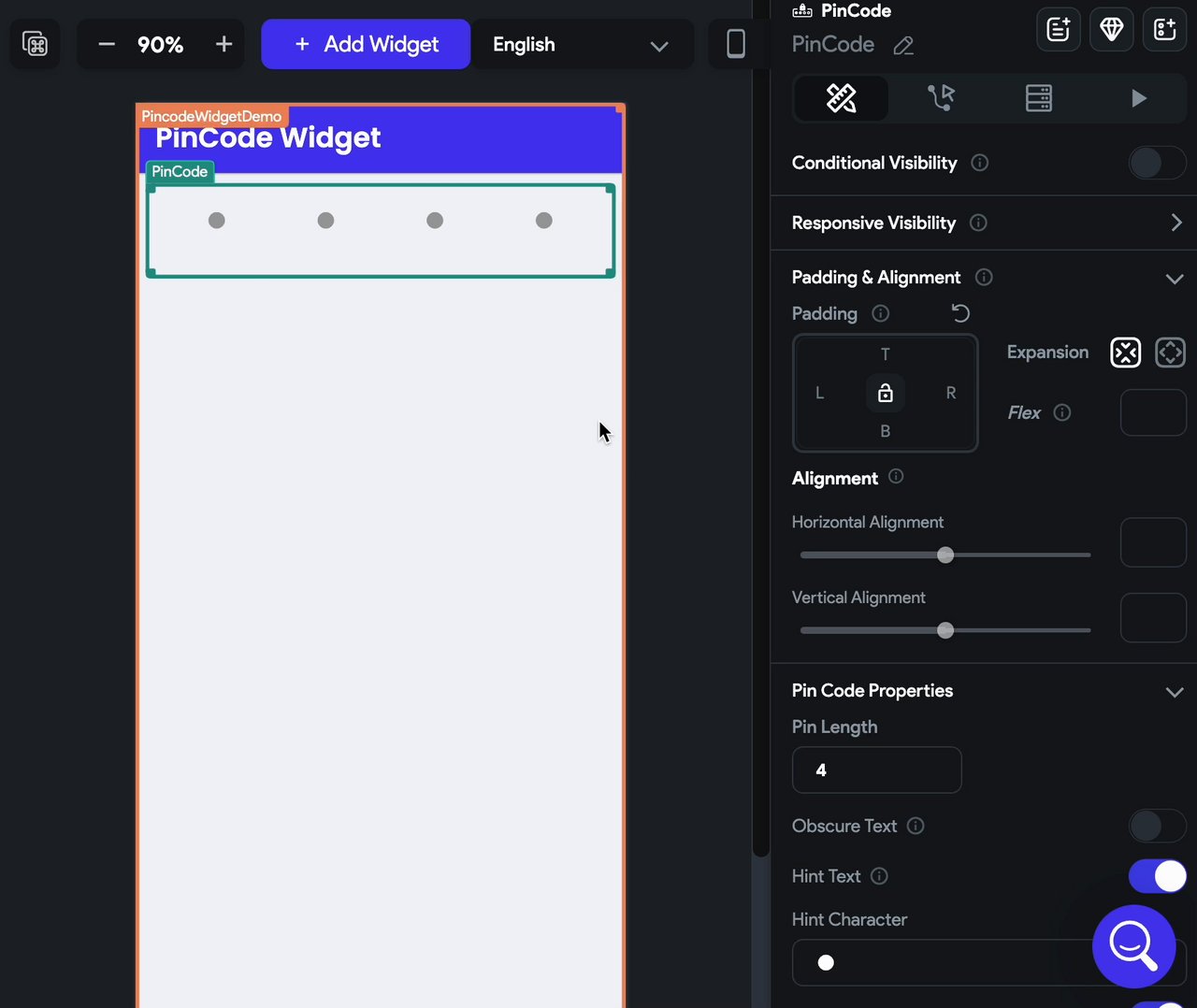The height and width of the screenshot is (1008, 1197).
Task: Click the Horizontal Alignment slider handle
Action: tap(945, 554)
